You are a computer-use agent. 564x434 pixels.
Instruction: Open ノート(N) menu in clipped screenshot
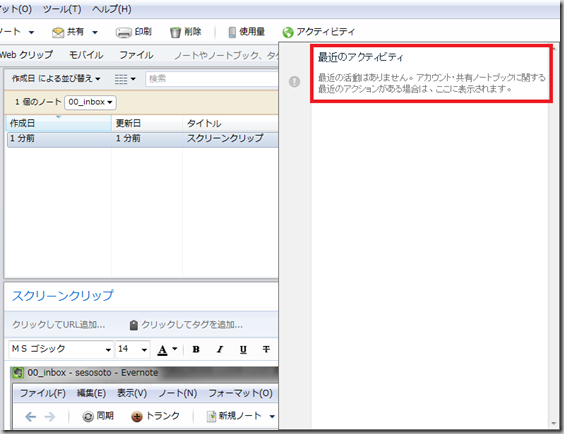coord(178,393)
